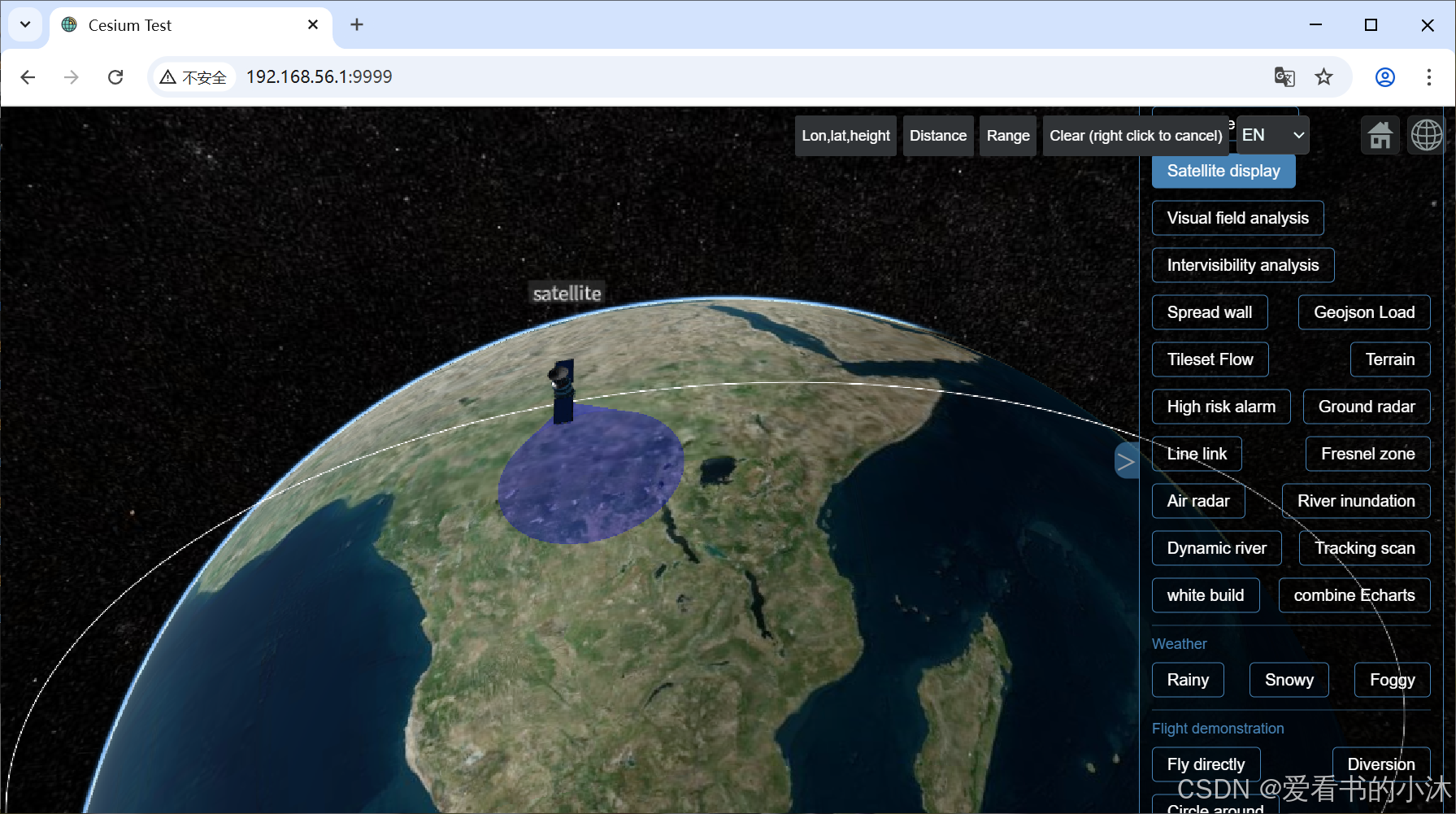The image size is (1456, 814).
Task: Start Visual field analysis
Action: click(1237, 218)
